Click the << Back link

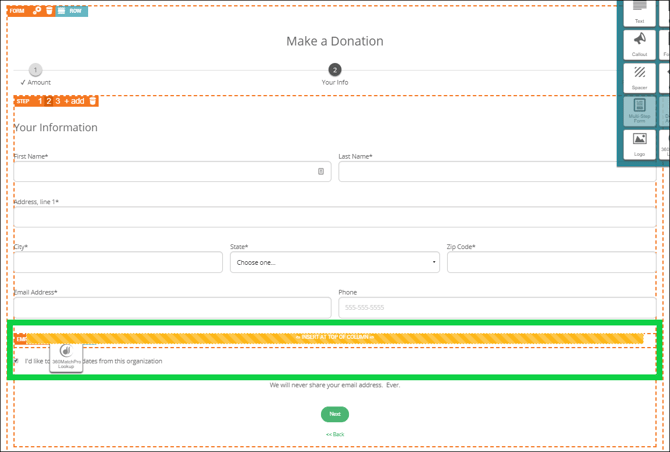(334, 434)
